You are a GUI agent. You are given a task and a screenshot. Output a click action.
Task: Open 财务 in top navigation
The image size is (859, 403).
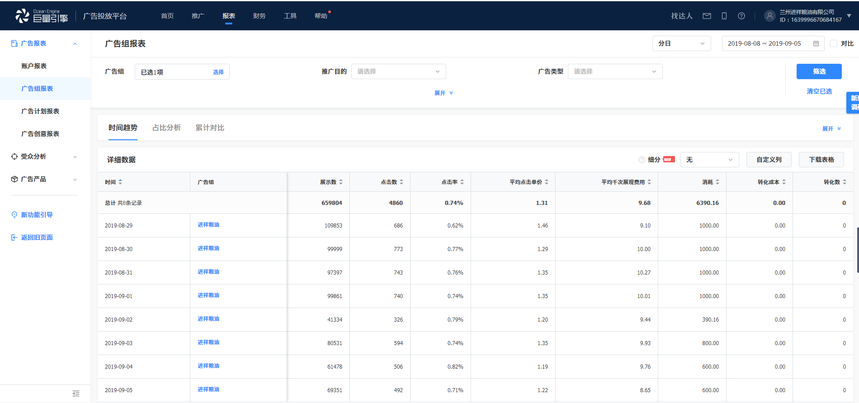point(259,16)
